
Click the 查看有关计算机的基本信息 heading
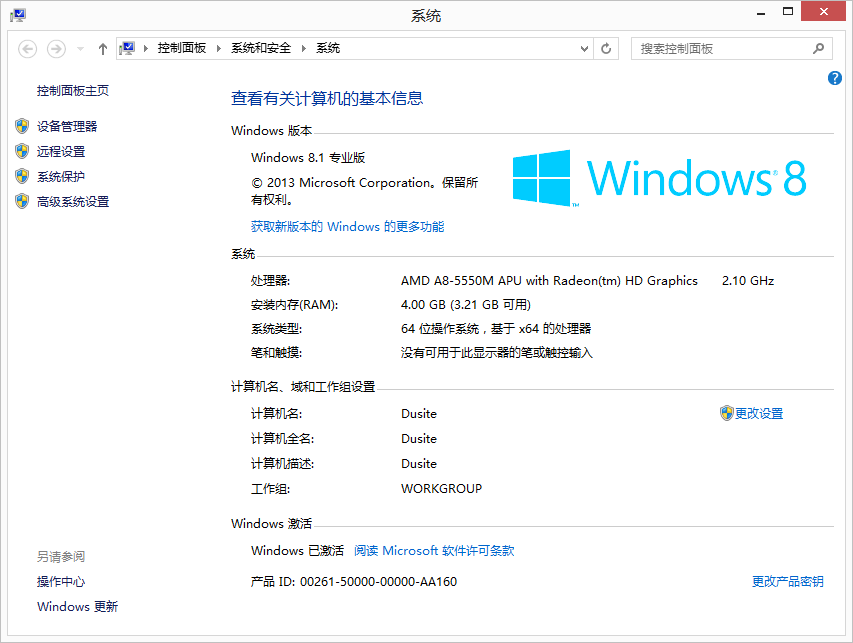327,98
